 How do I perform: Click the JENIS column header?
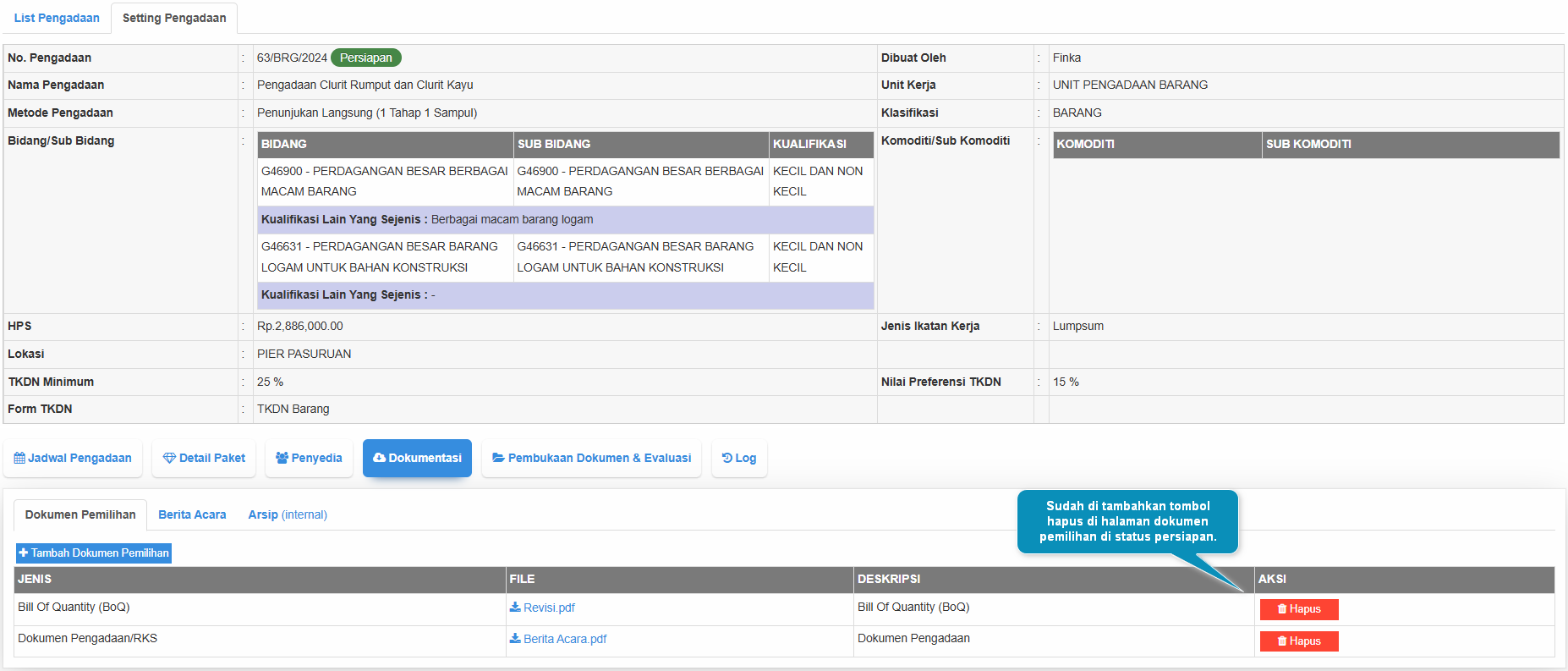pos(35,579)
